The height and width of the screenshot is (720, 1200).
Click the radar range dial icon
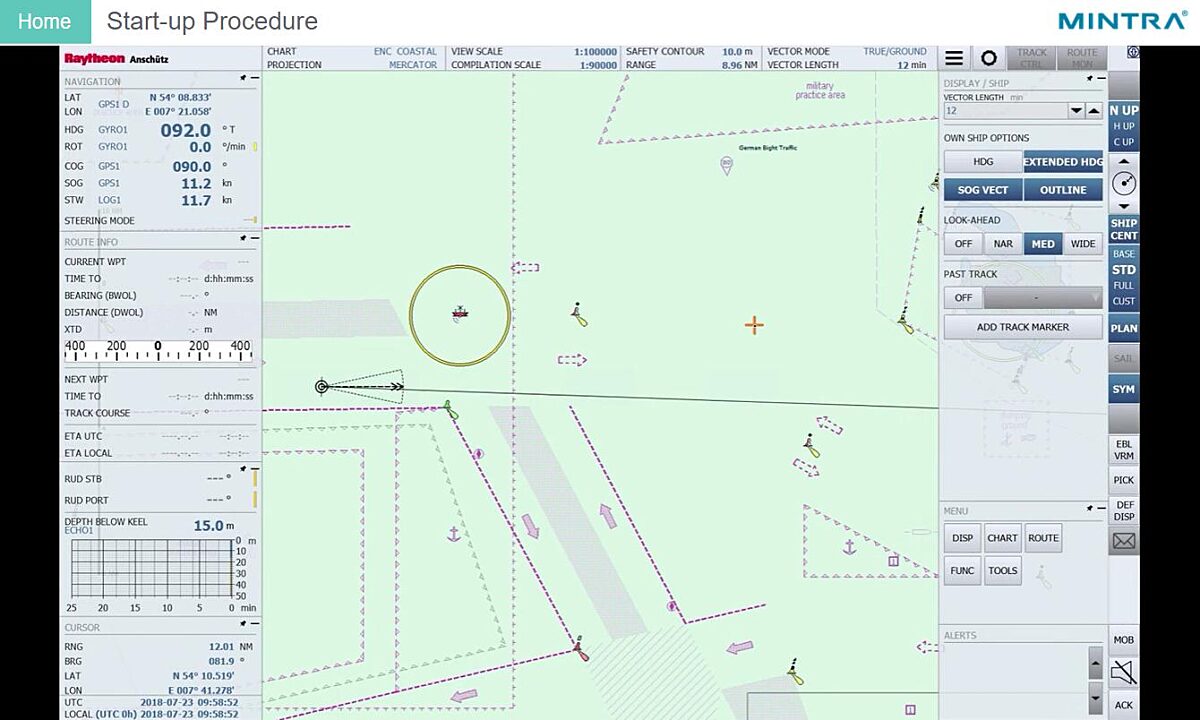tap(1124, 183)
